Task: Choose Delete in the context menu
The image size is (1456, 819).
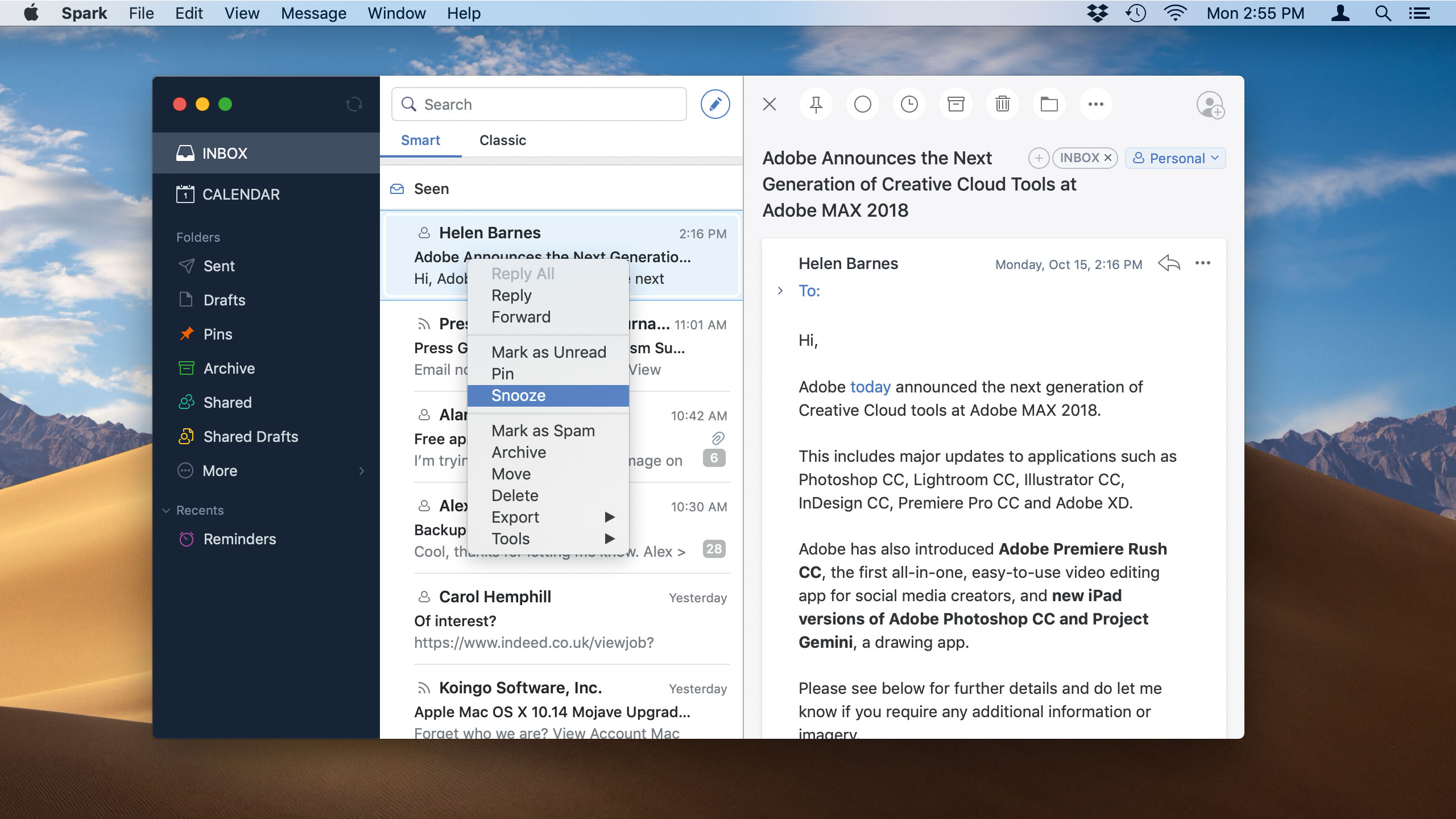Action: (548, 495)
